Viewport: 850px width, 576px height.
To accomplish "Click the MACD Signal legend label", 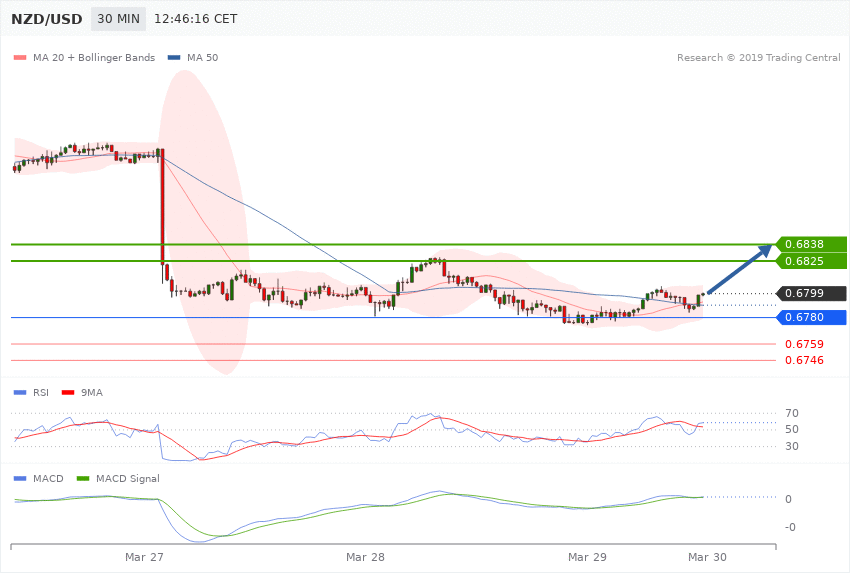I will (127, 478).
